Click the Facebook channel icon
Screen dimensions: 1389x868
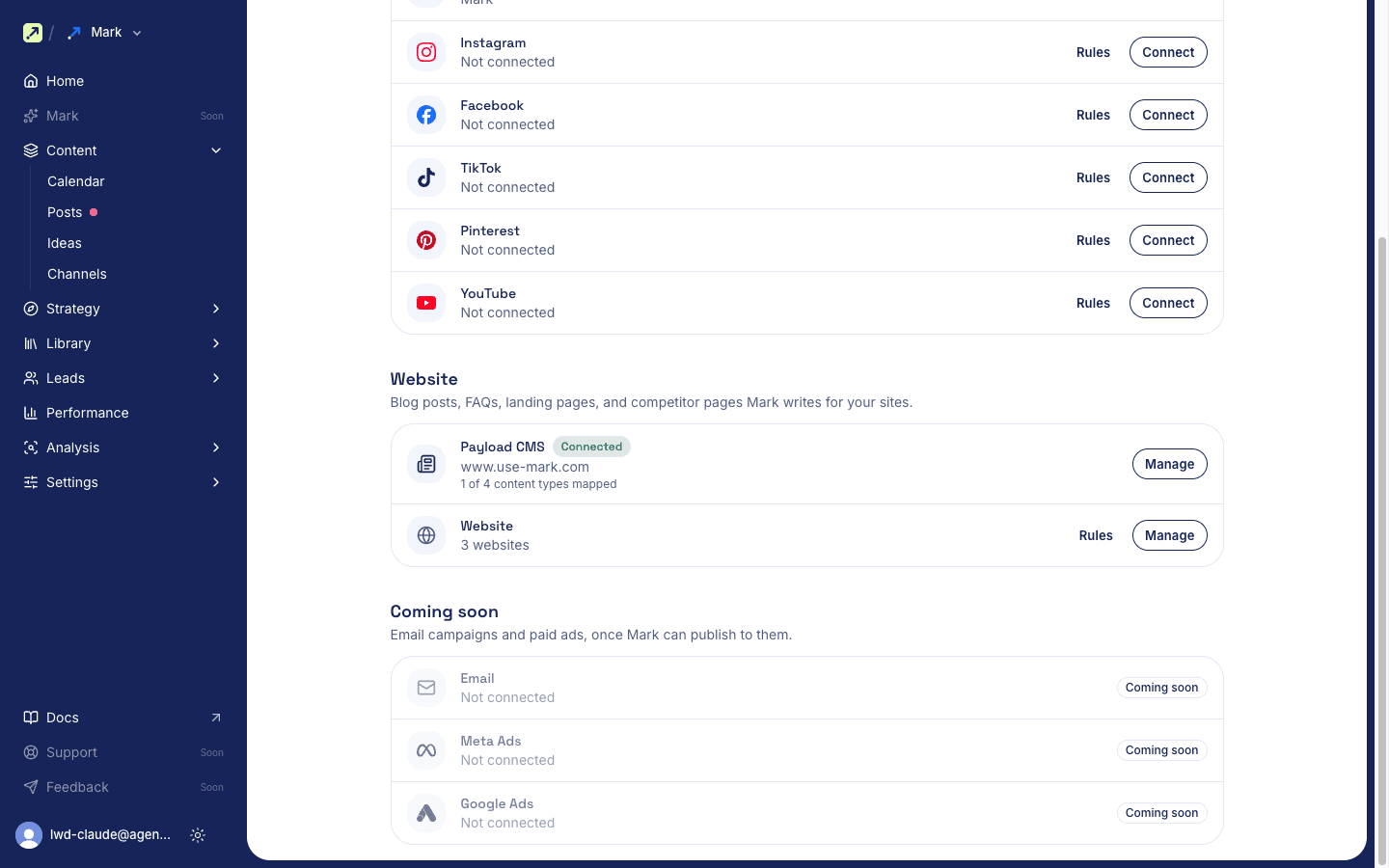click(x=426, y=115)
